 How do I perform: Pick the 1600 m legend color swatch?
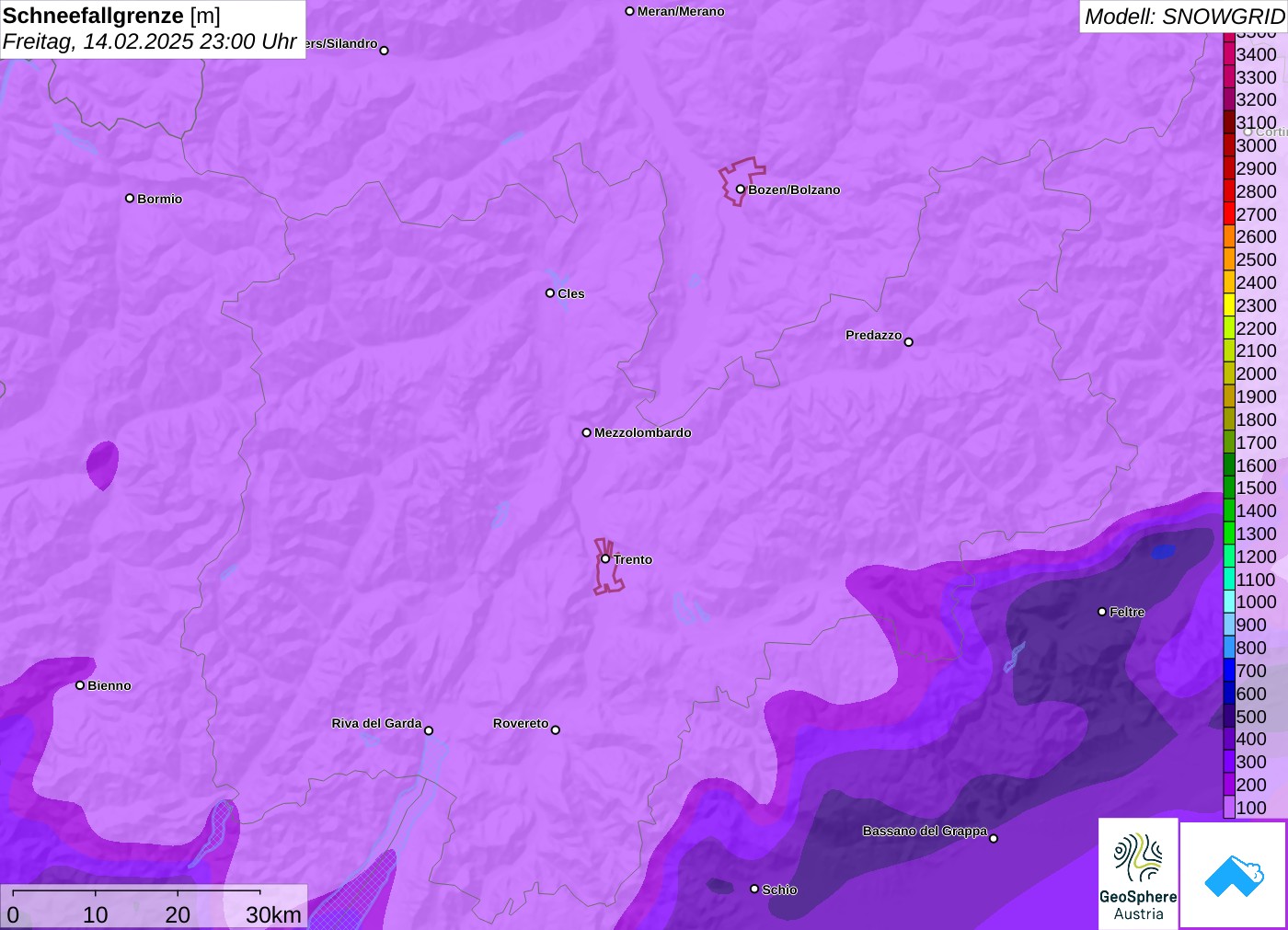(1229, 465)
